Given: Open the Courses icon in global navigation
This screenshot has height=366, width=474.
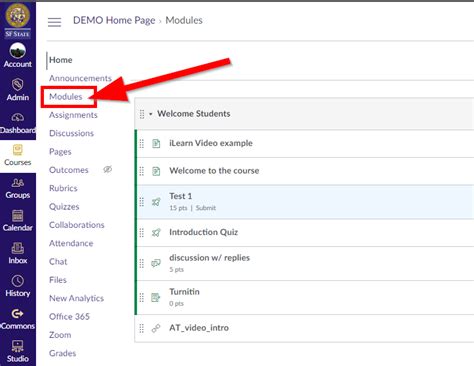Looking at the screenshot, I should (18, 150).
